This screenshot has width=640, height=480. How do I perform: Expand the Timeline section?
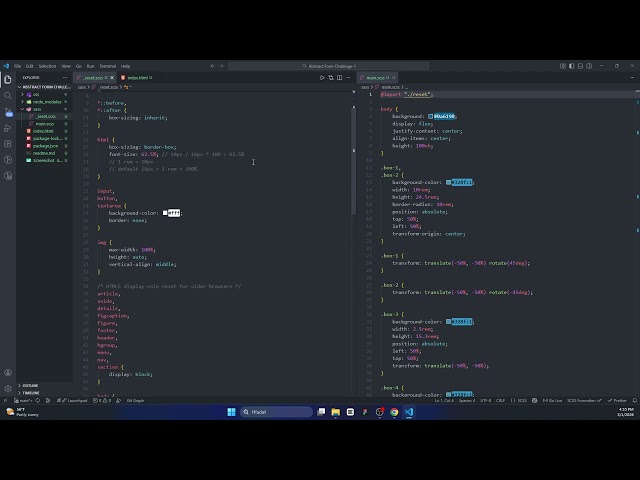(44, 393)
